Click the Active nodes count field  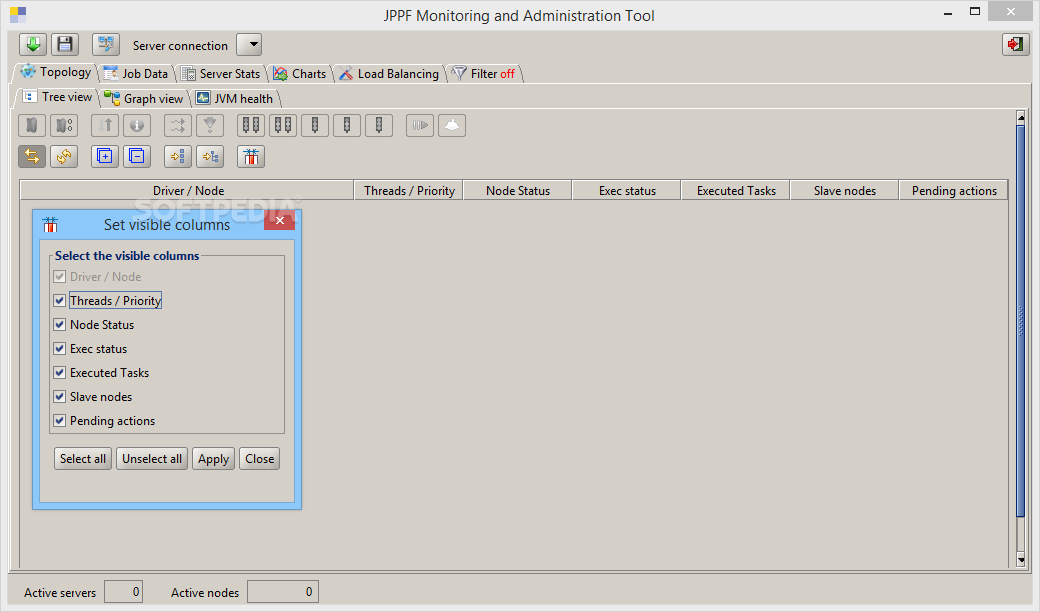pos(283,591)
